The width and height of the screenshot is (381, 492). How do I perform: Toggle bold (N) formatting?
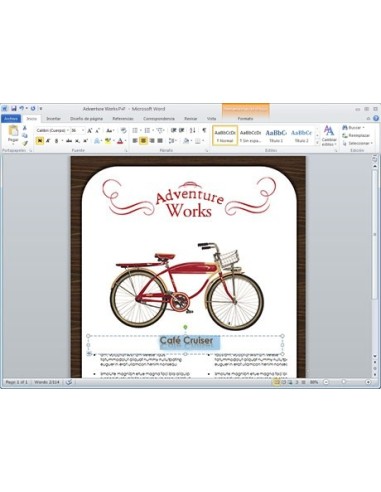(x=40, y=141)
